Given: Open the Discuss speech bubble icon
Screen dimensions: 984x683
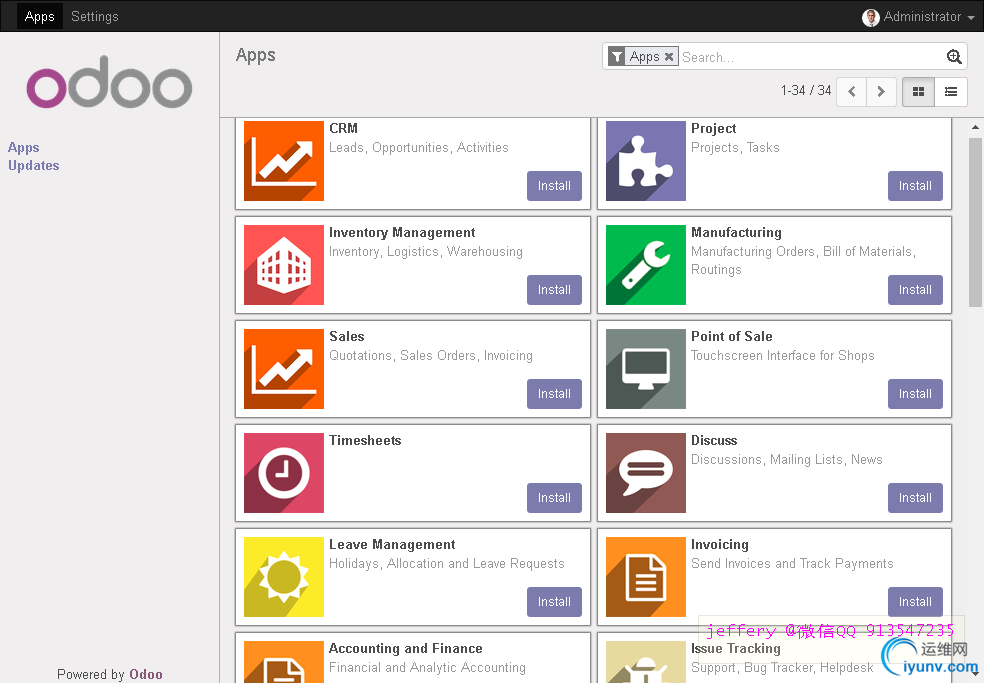Looking at the screenshot, I should 646,473.
